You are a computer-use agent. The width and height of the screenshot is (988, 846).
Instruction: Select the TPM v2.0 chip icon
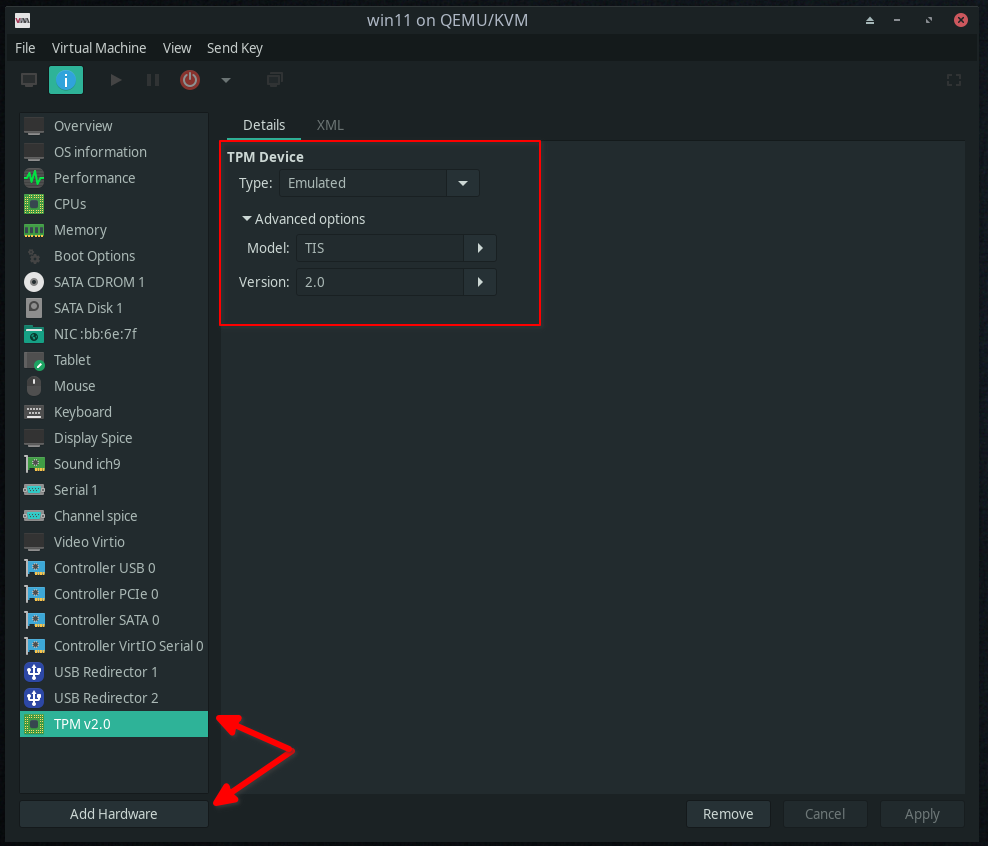point(34,724)
